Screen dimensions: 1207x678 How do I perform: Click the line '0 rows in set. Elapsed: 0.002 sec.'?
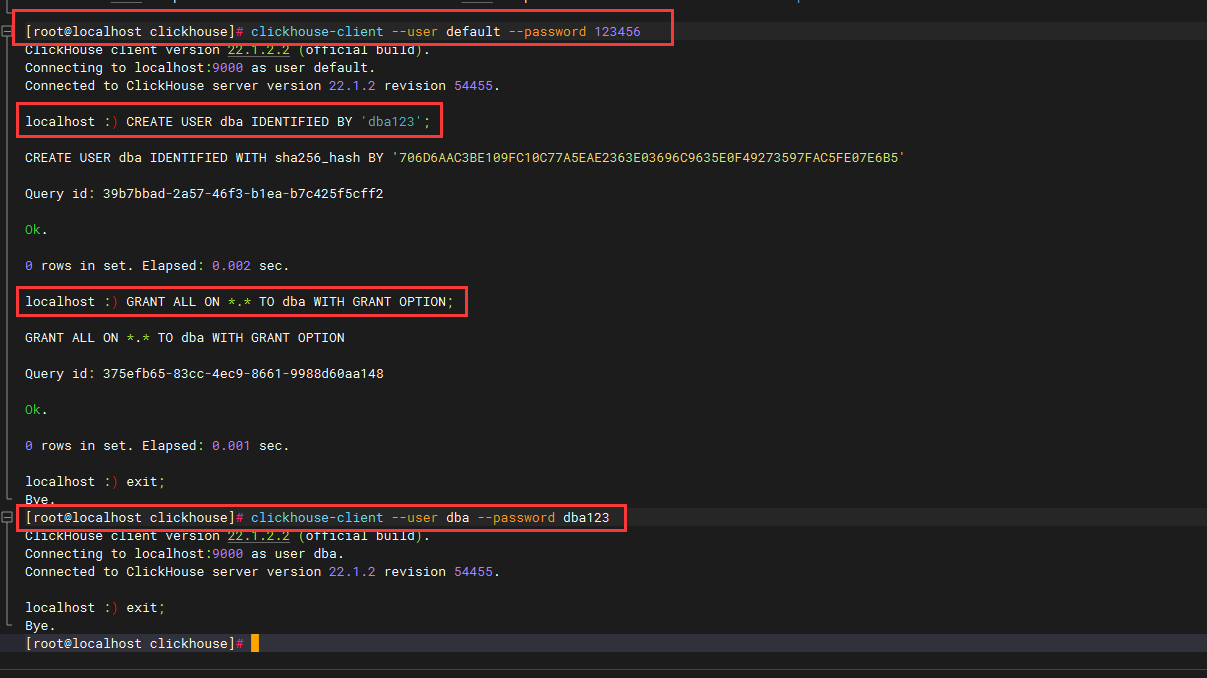[157, 266]
